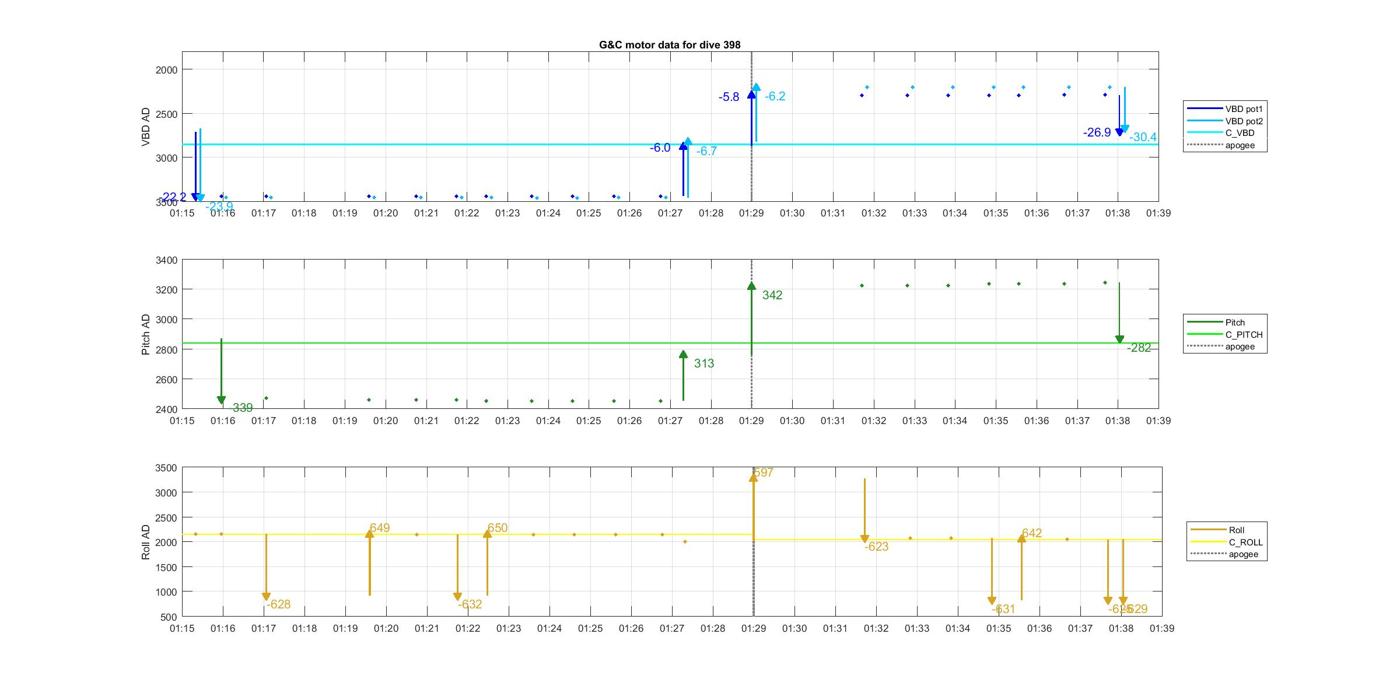
Task: Click the 2000 tick on VBD axis
Action: point(166,70)
